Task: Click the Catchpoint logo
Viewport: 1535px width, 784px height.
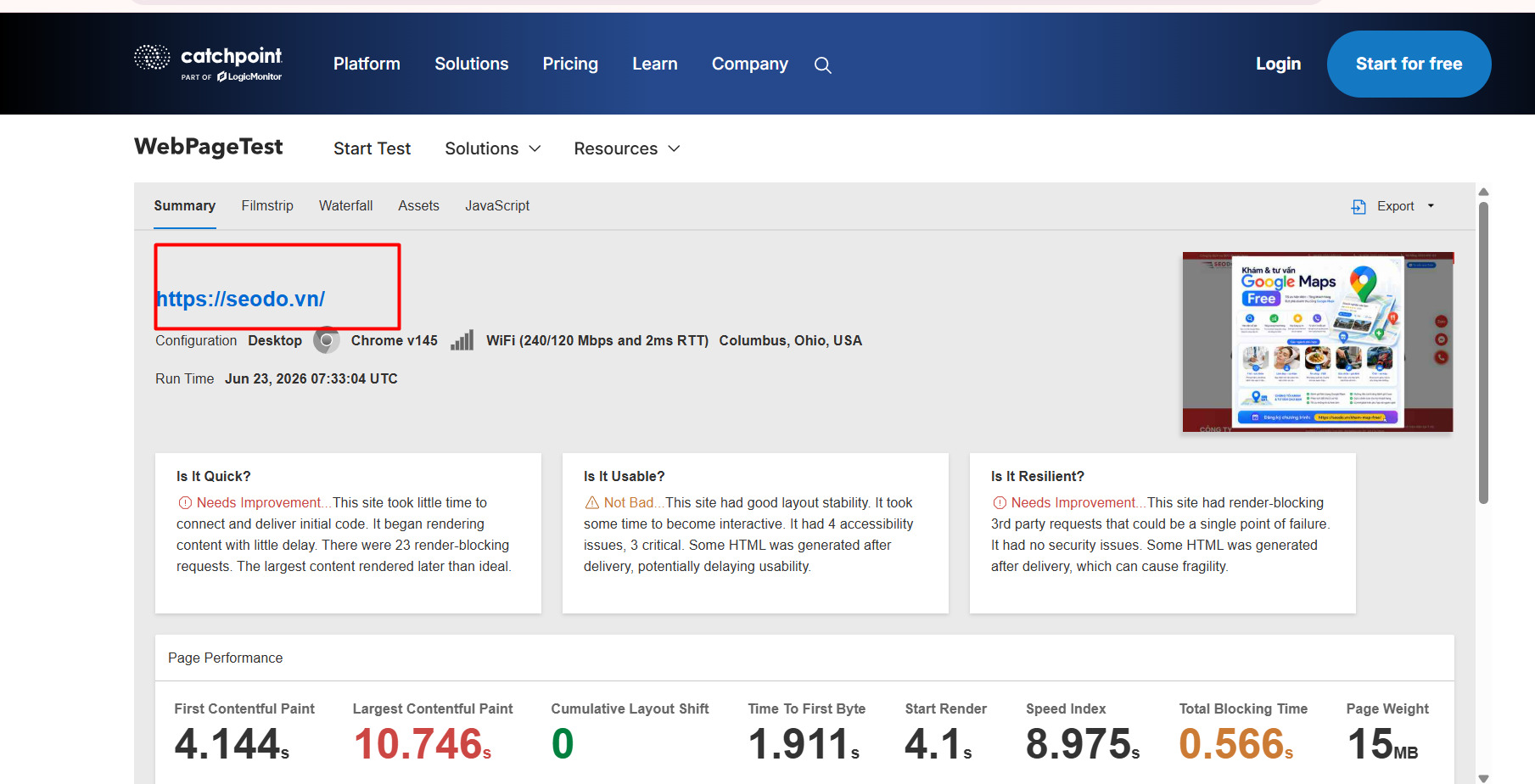Action: (208, 64)
